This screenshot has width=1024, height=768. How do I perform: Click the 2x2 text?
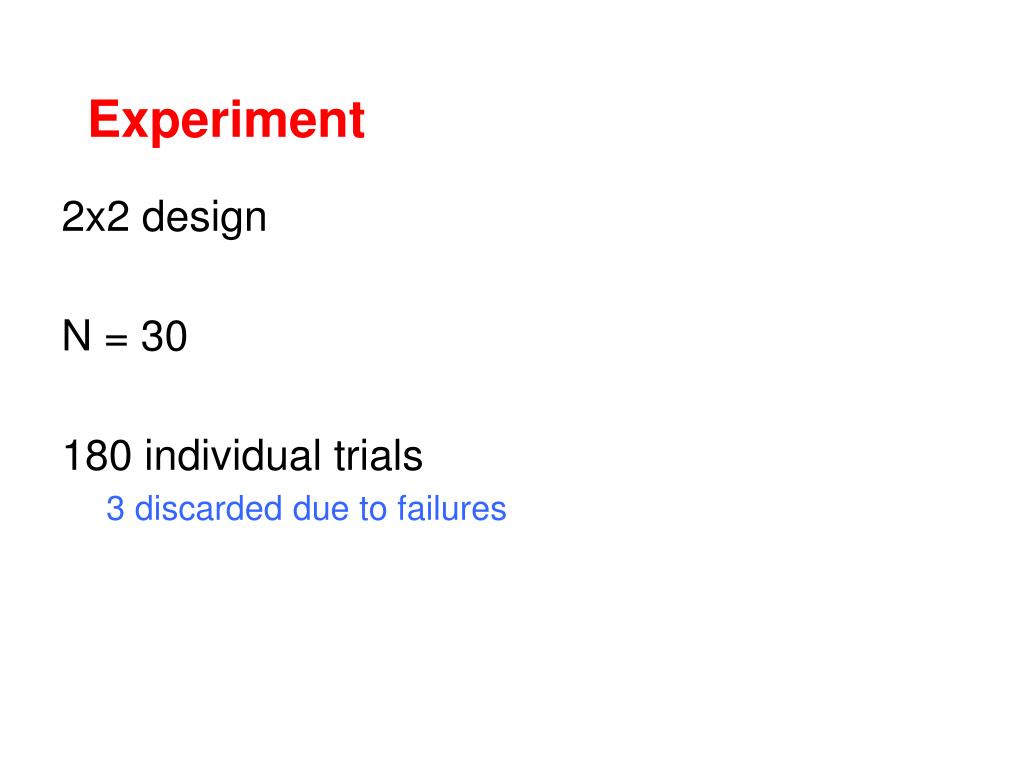pos(95,217)
